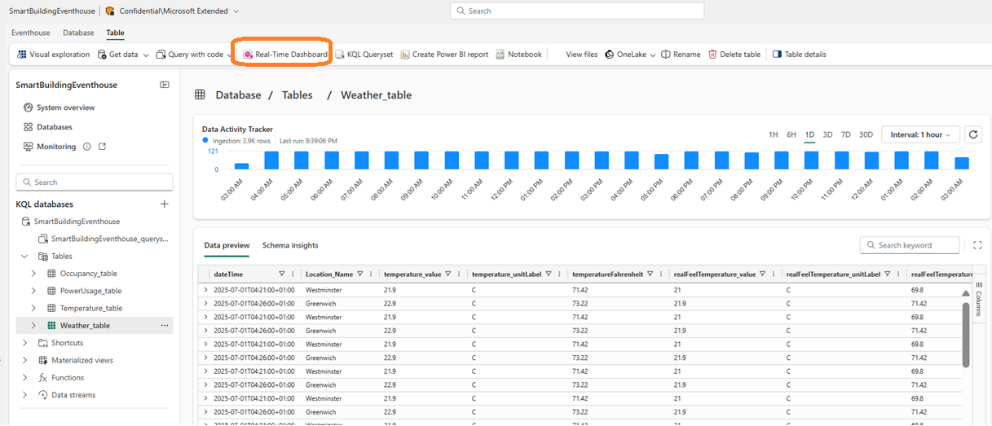The image size is (992, 426).
Task: Expand the Data streams node
Action: point(25,394)
